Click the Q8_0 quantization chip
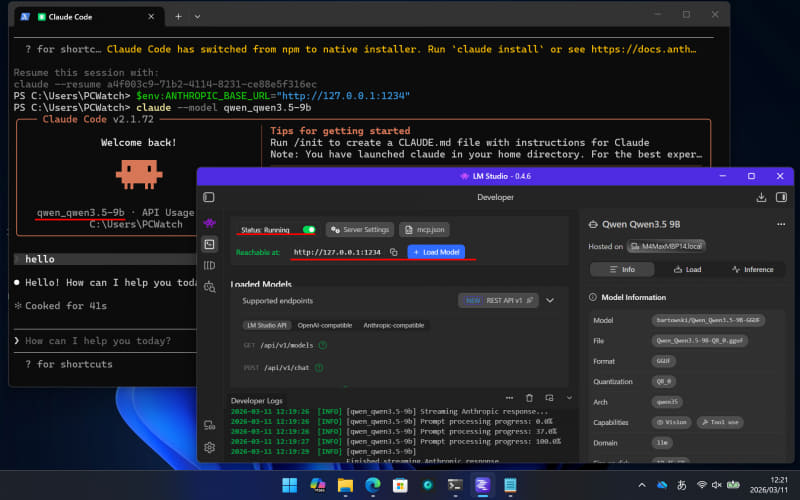 [664, 382]
